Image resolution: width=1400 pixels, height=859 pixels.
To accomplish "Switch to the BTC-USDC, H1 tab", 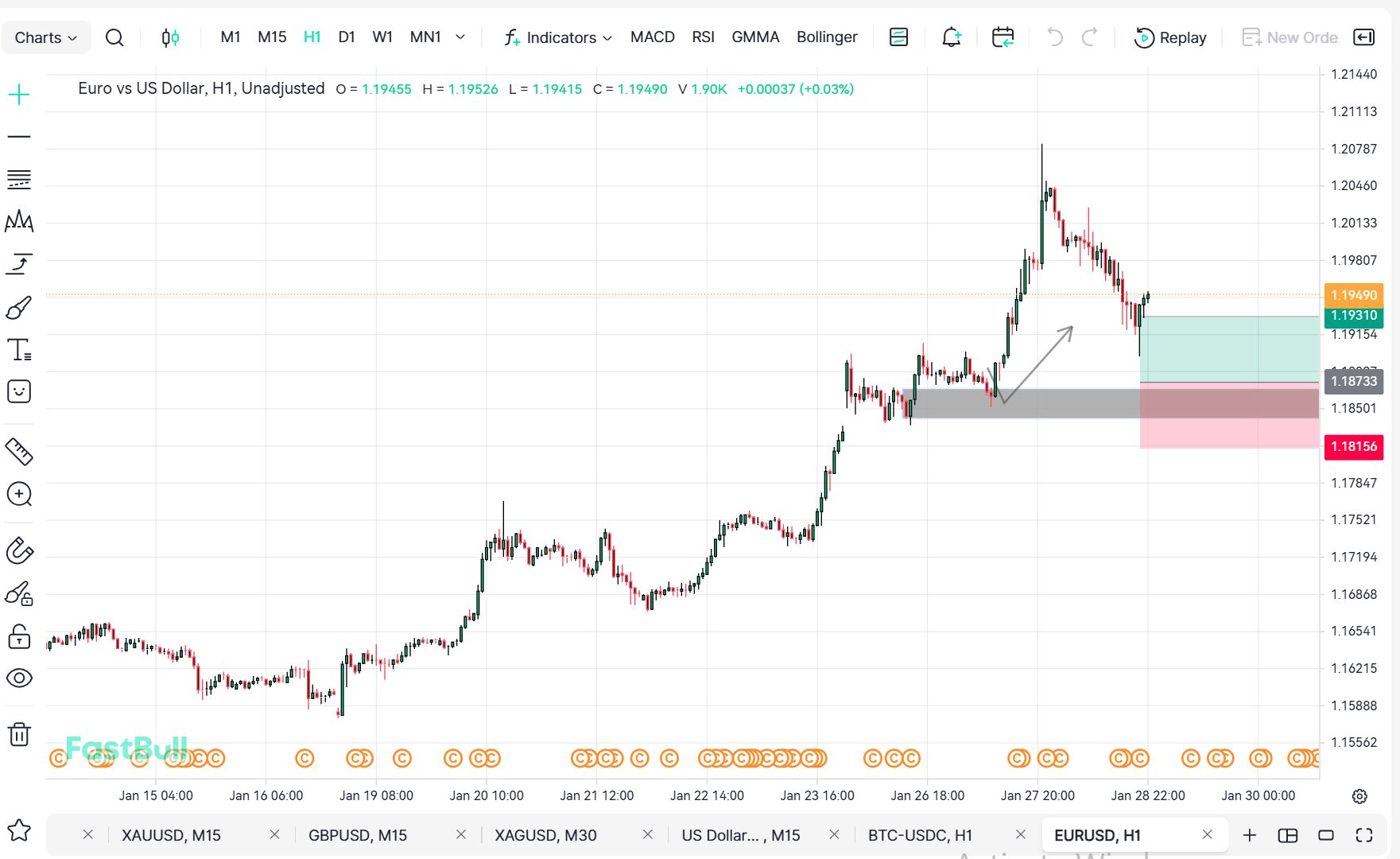I will tap(920, 835).
